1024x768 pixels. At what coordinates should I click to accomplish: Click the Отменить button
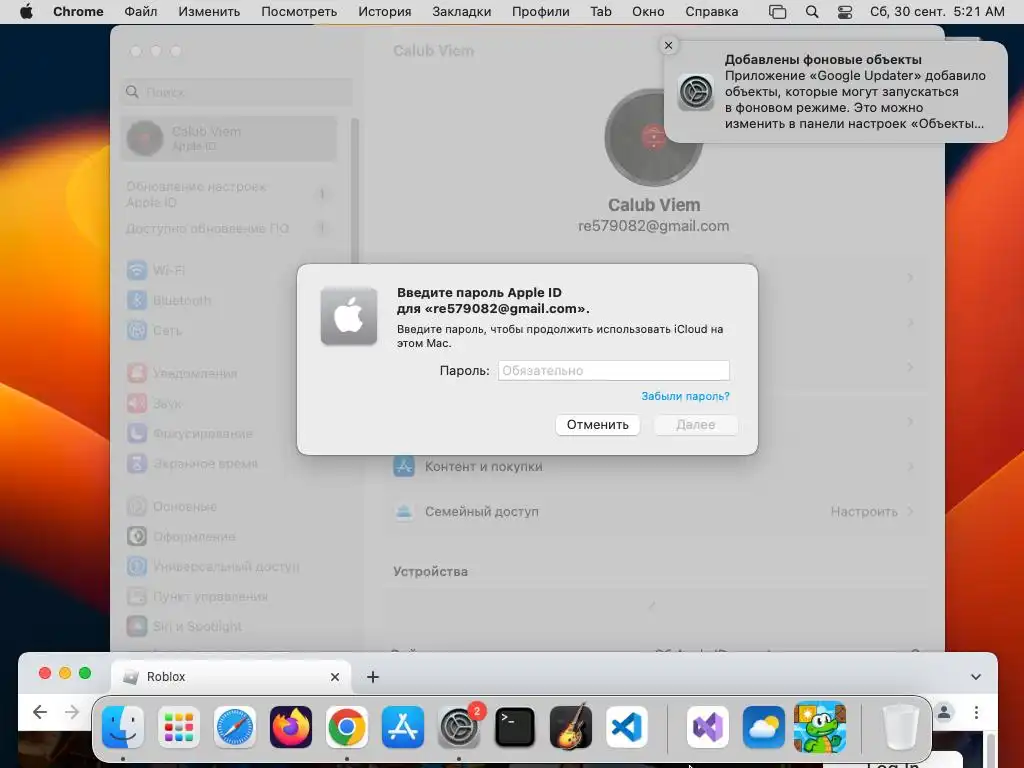pos(598,424)
